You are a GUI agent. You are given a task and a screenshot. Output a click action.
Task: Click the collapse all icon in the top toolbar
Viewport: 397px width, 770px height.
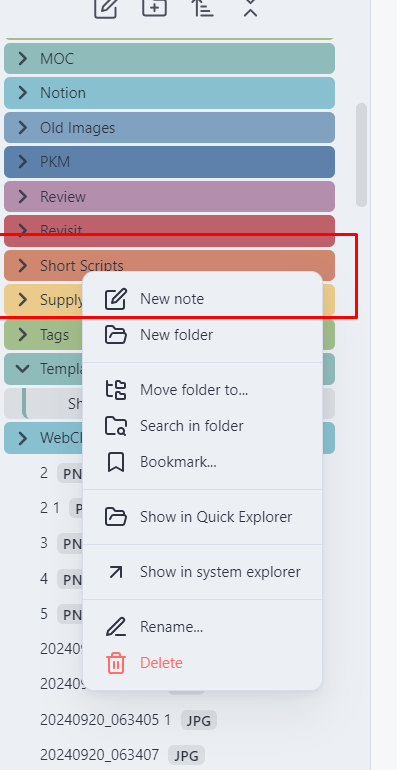pos(251,7)
